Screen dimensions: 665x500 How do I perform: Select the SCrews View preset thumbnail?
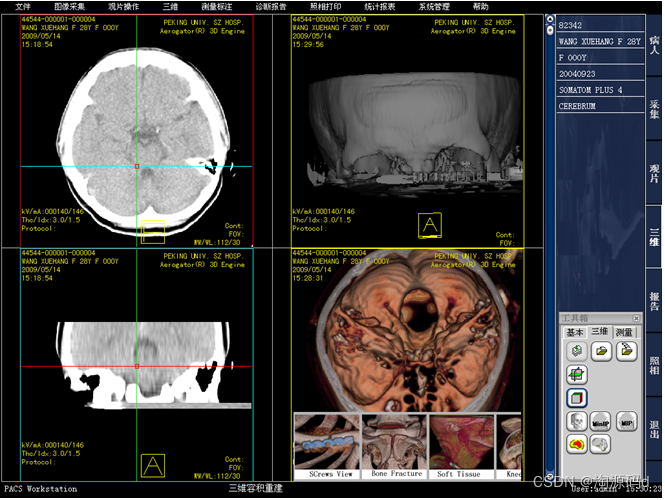click(x=327, y=447)
